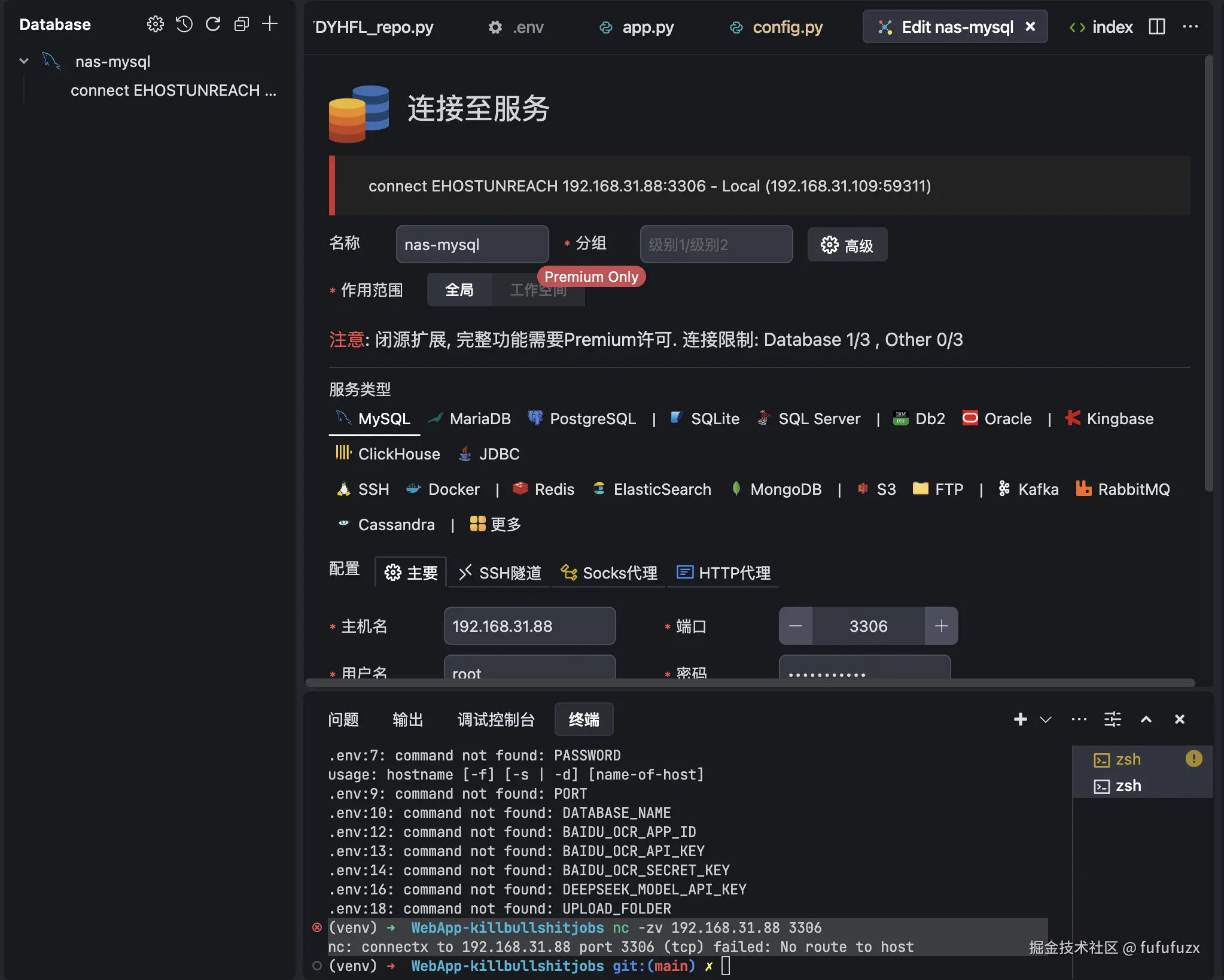The width and height of the screenshot is (1224, 980).
Task: Open editor more actions menu
Action: click(1190, 26)
